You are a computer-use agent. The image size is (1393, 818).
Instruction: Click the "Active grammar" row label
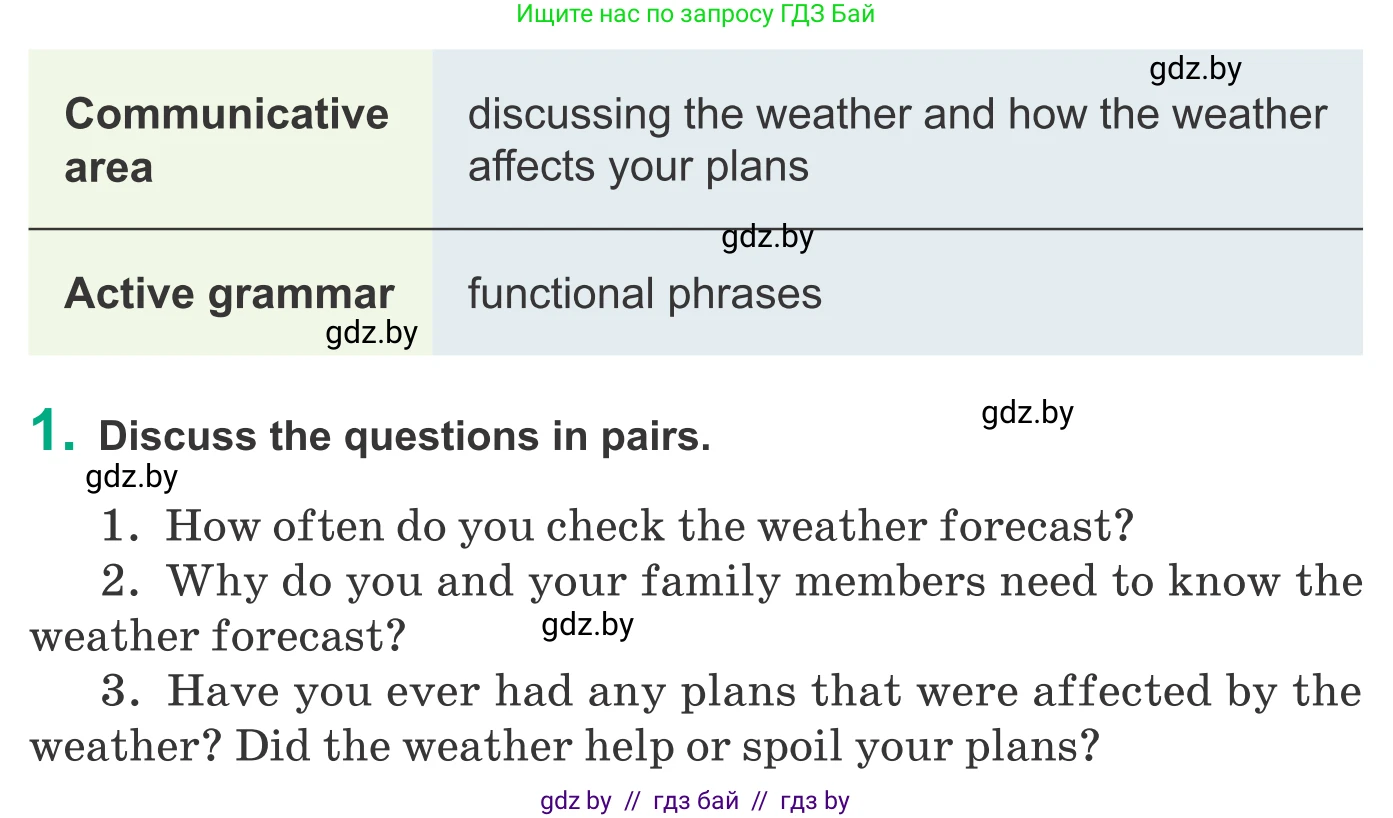point(229,294)
